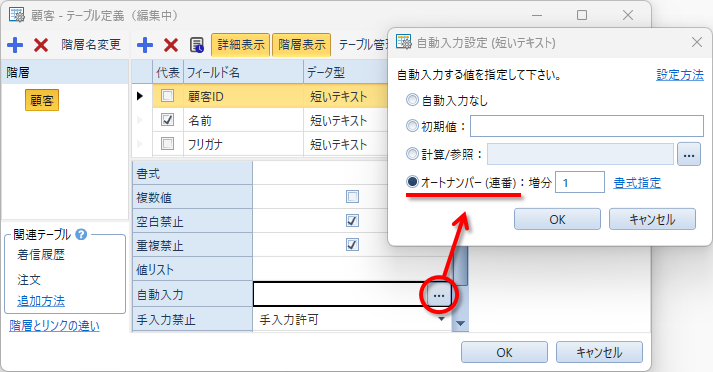
Task: Click the 自動入力 value field
Action: 340,294
